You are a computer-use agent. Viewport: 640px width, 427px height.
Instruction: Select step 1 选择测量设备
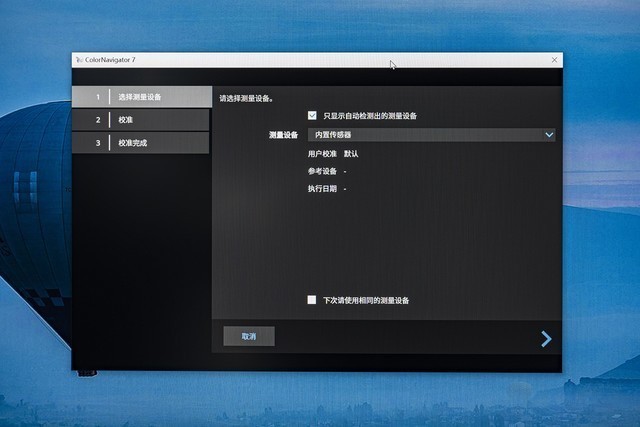141,97
